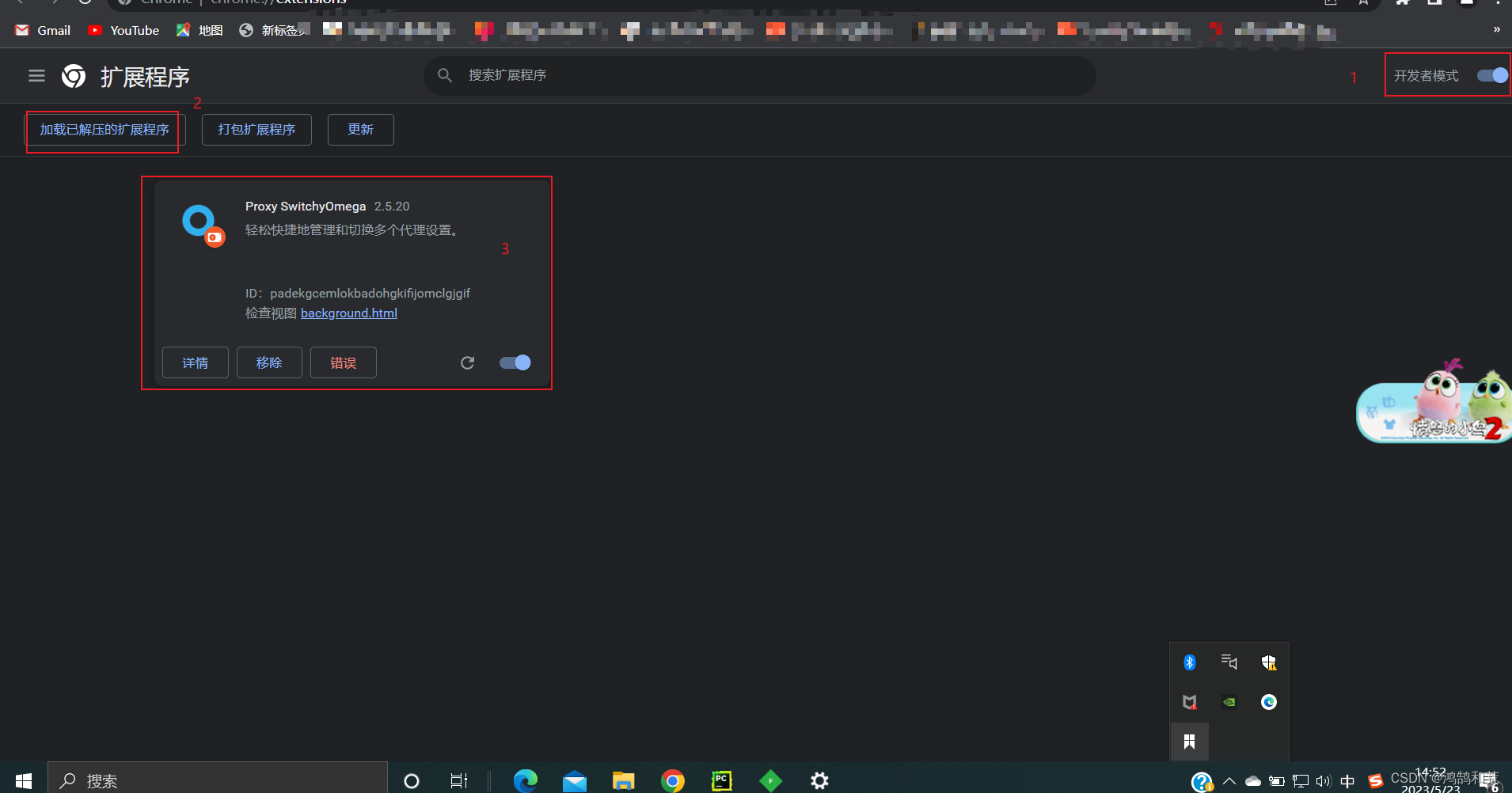Open the green diamond app on taskbar
The width and height of the screenshot is (1512, 793).
pyautogui.click(x=771, y=781)
